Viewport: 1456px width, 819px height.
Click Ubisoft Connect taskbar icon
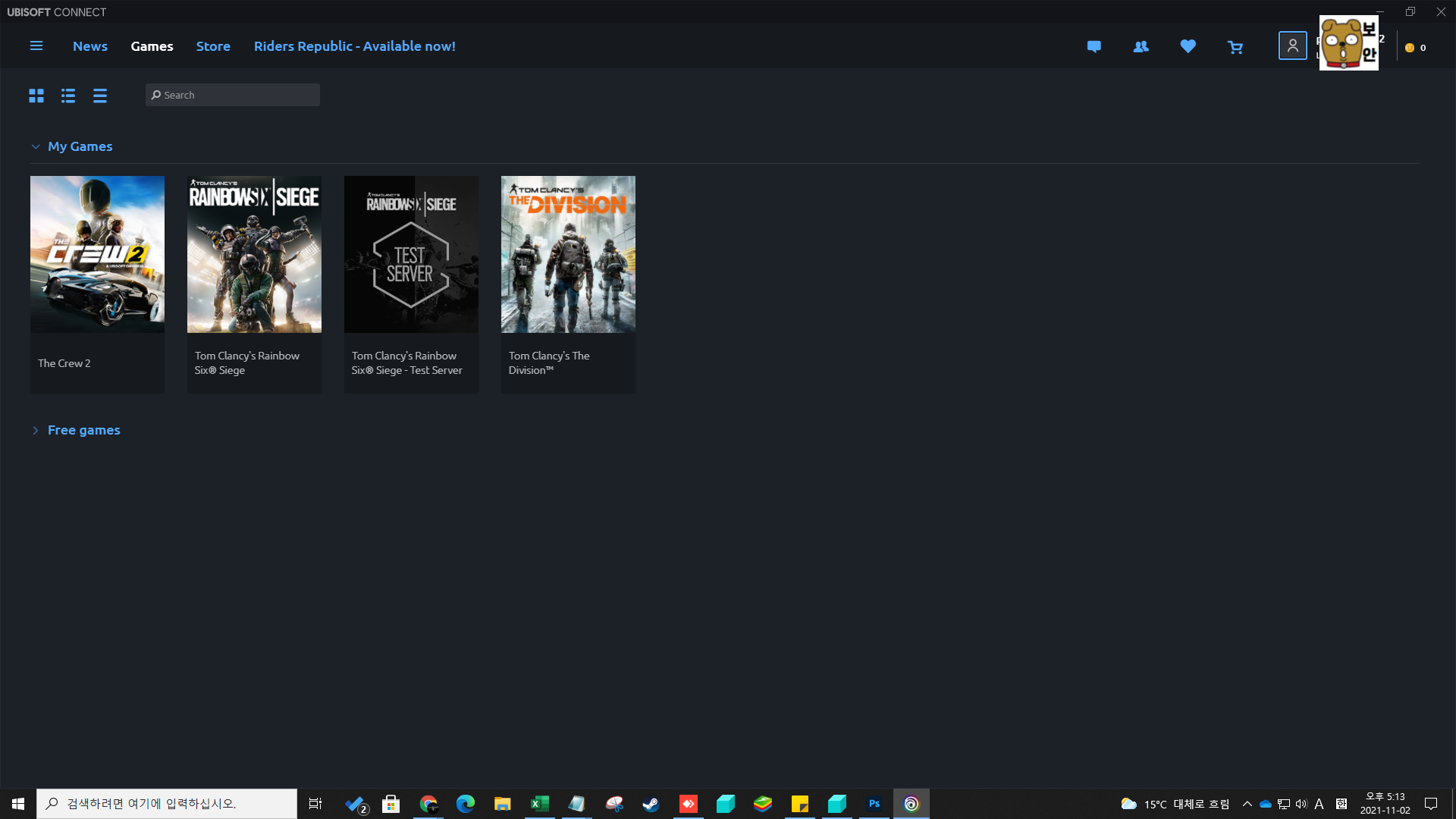tap(912, 804)
